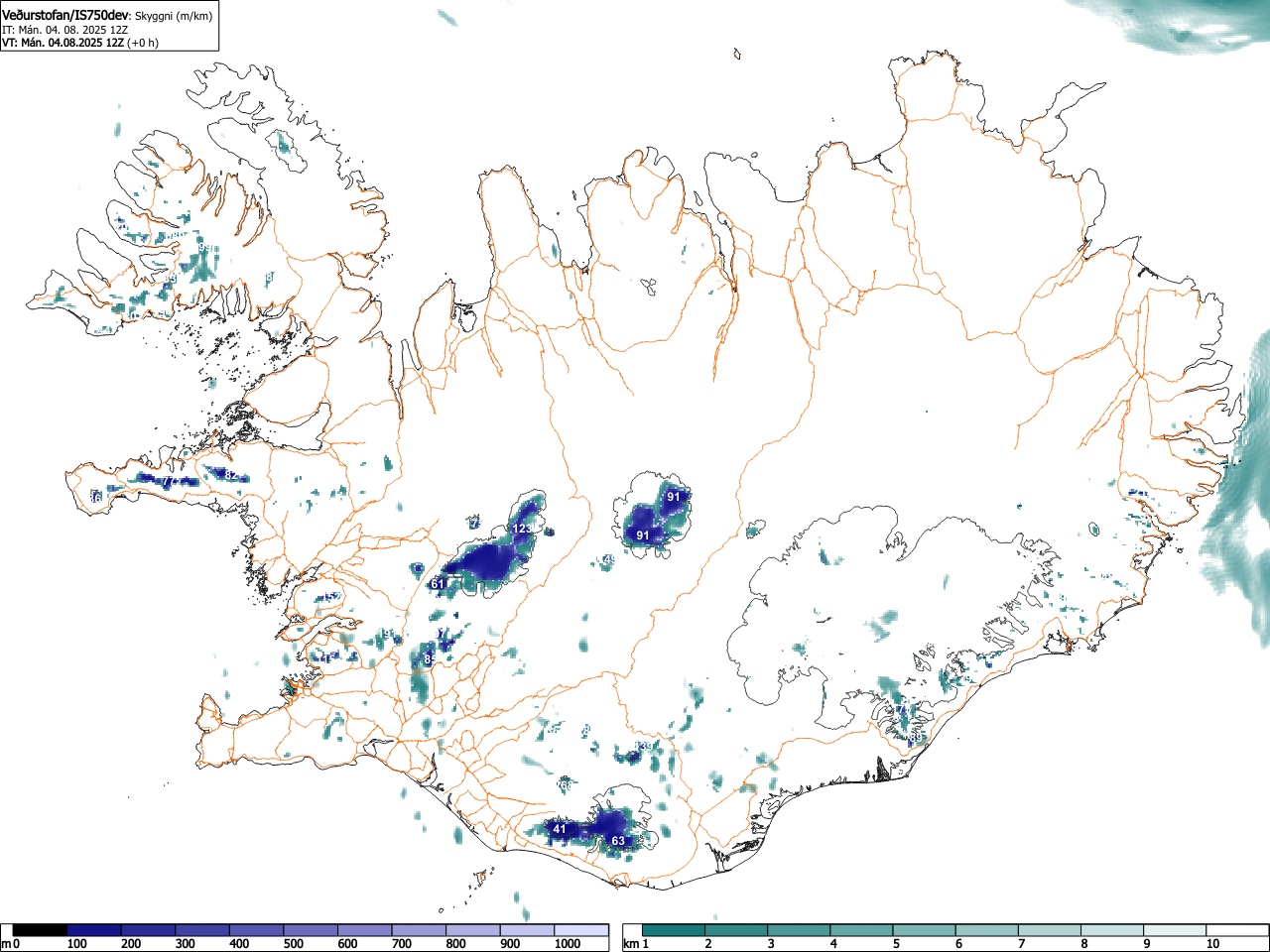
Task: Click the 63 visibility value near the south coast
Action: (x=618, y=841)
